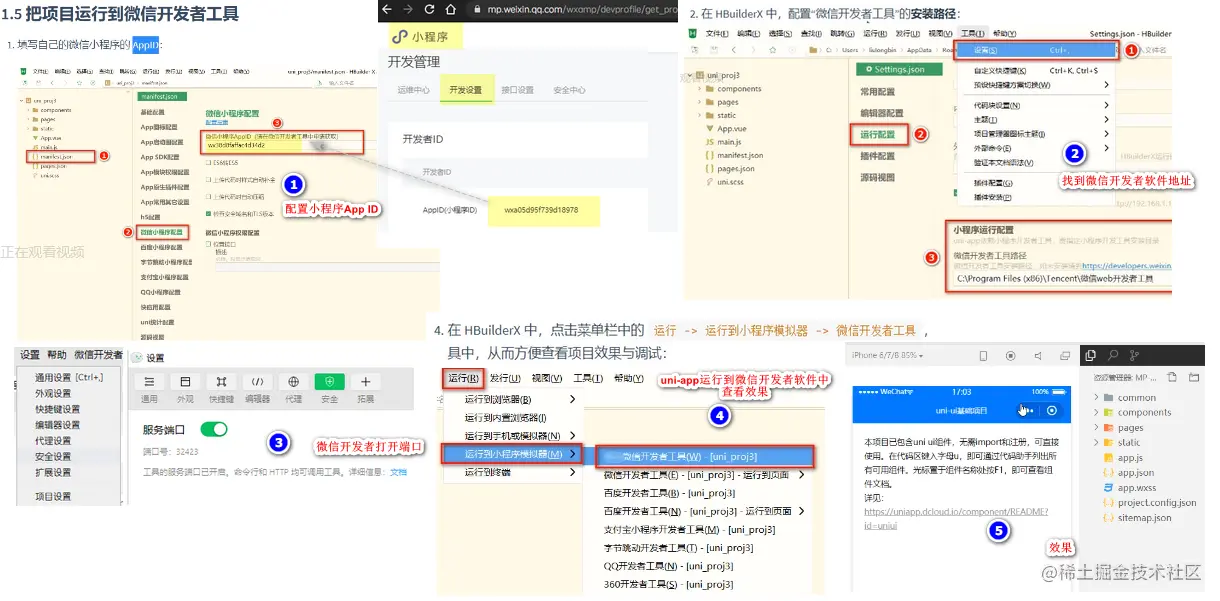The image size is (1220, 601).
Task: Click the browser back arrow
Action: (386, 8)
